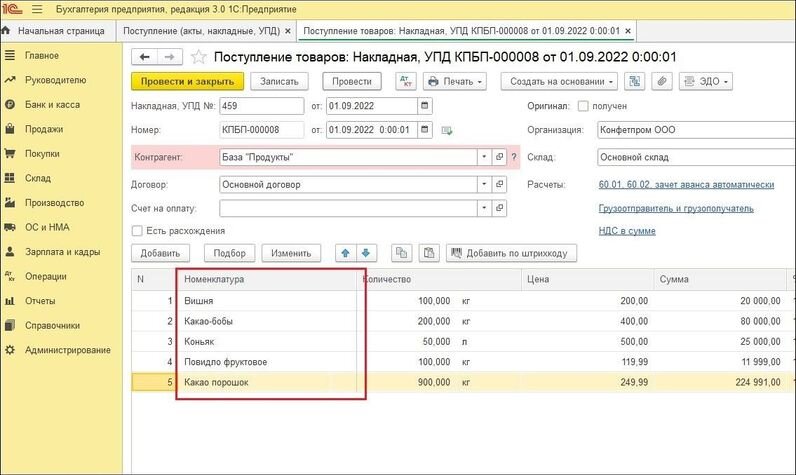
Task: Select the Какао-бобы nomenclature cell
Action: [269, 321]
